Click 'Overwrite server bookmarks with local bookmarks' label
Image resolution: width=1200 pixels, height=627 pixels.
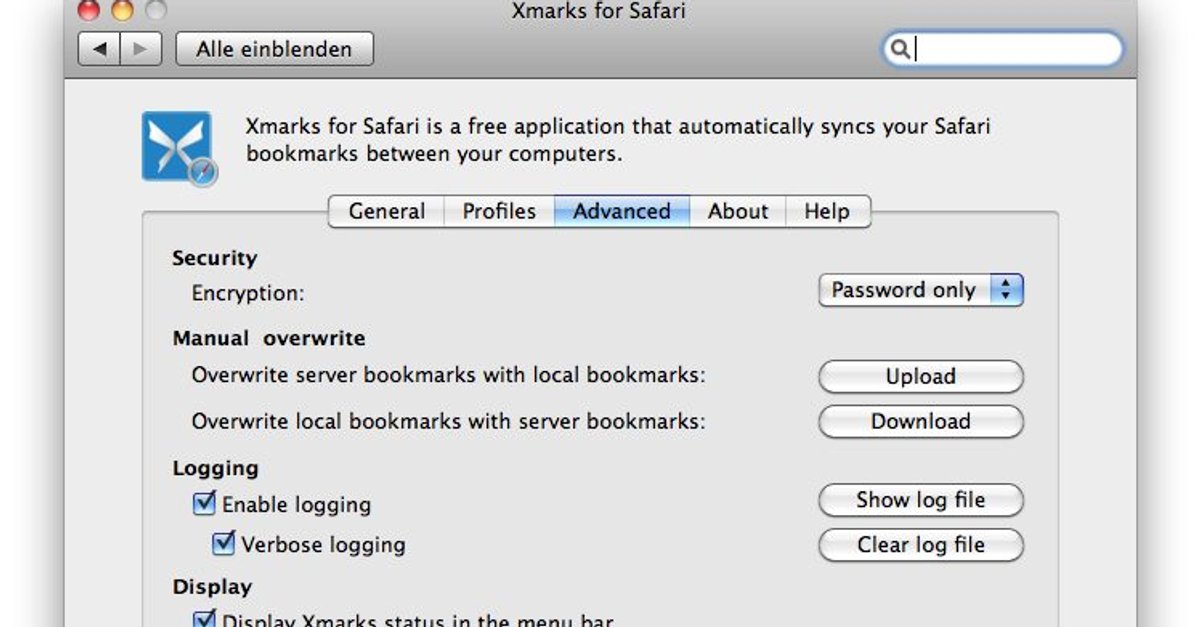[449, 376]
